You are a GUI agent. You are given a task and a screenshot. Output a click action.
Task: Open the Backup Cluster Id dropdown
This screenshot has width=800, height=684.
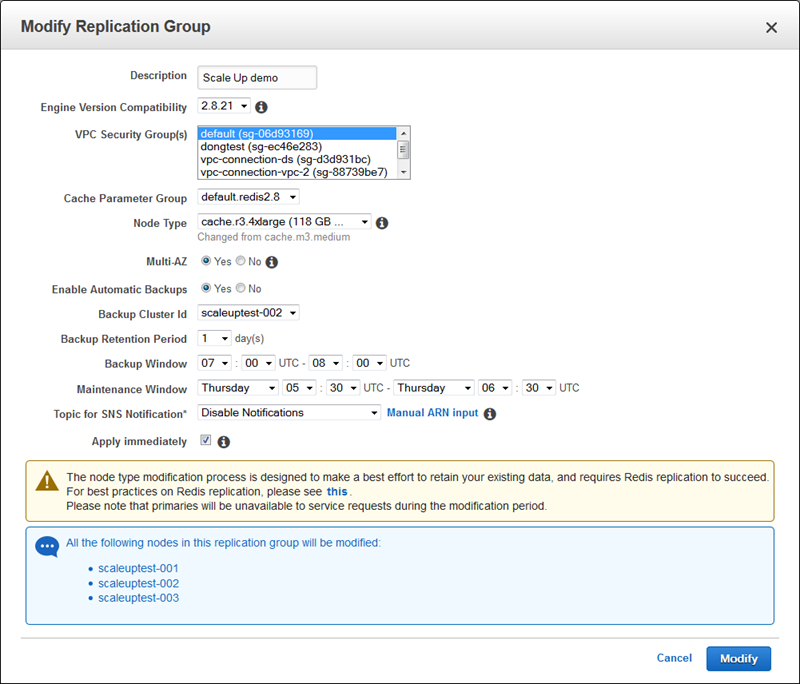248,313
